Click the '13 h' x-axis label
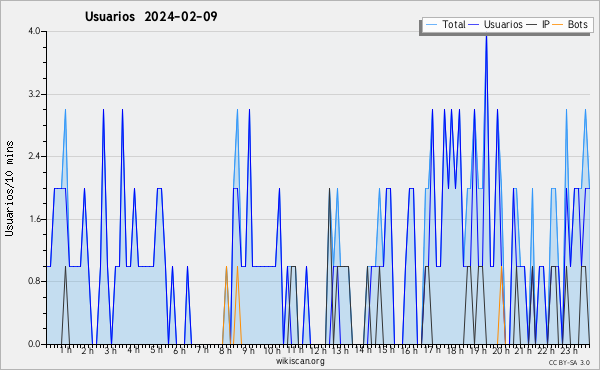This screenshot has width=600, height=370. coord(340,350)
